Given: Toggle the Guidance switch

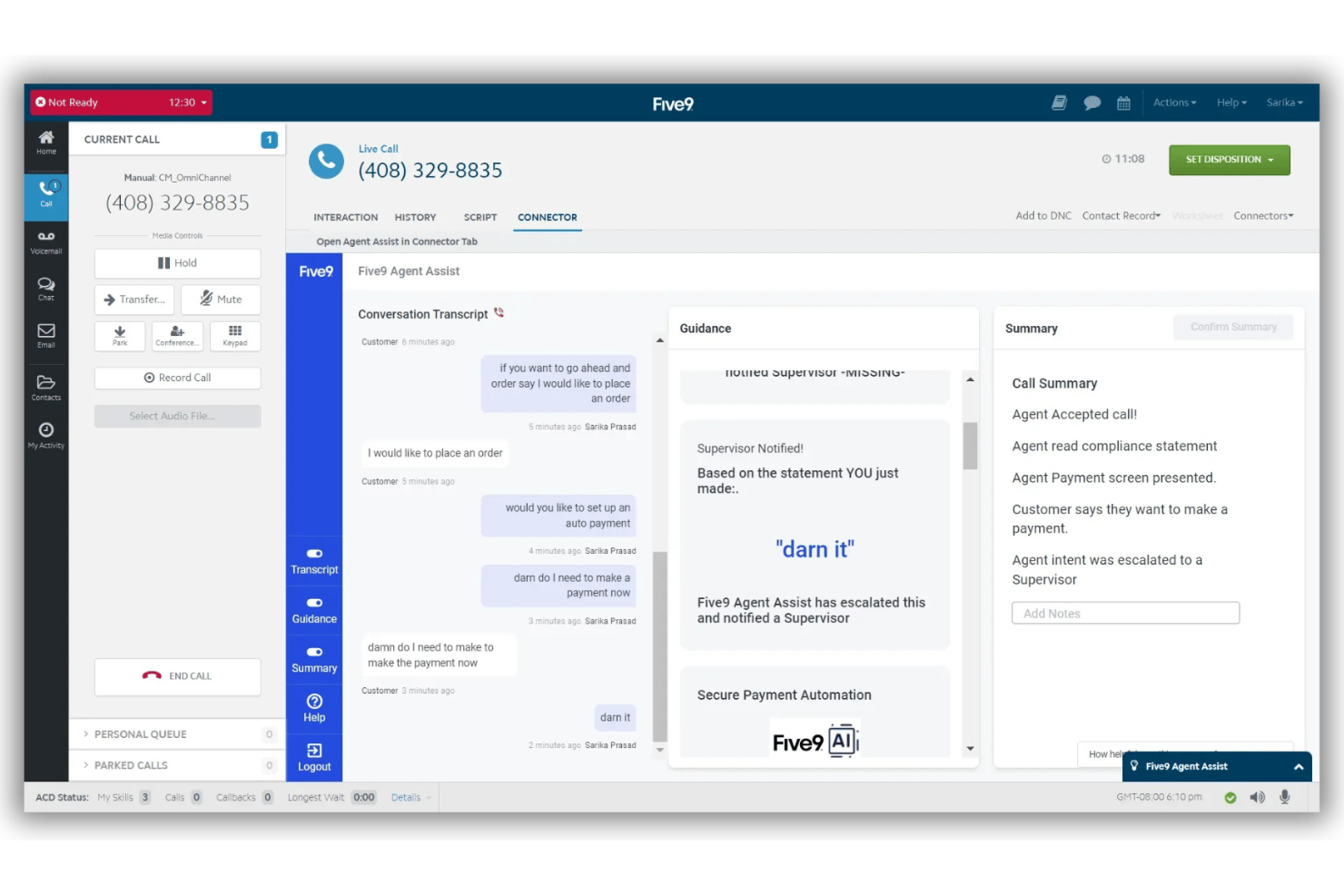Looking at the screenshot, I should pos(314,603).
